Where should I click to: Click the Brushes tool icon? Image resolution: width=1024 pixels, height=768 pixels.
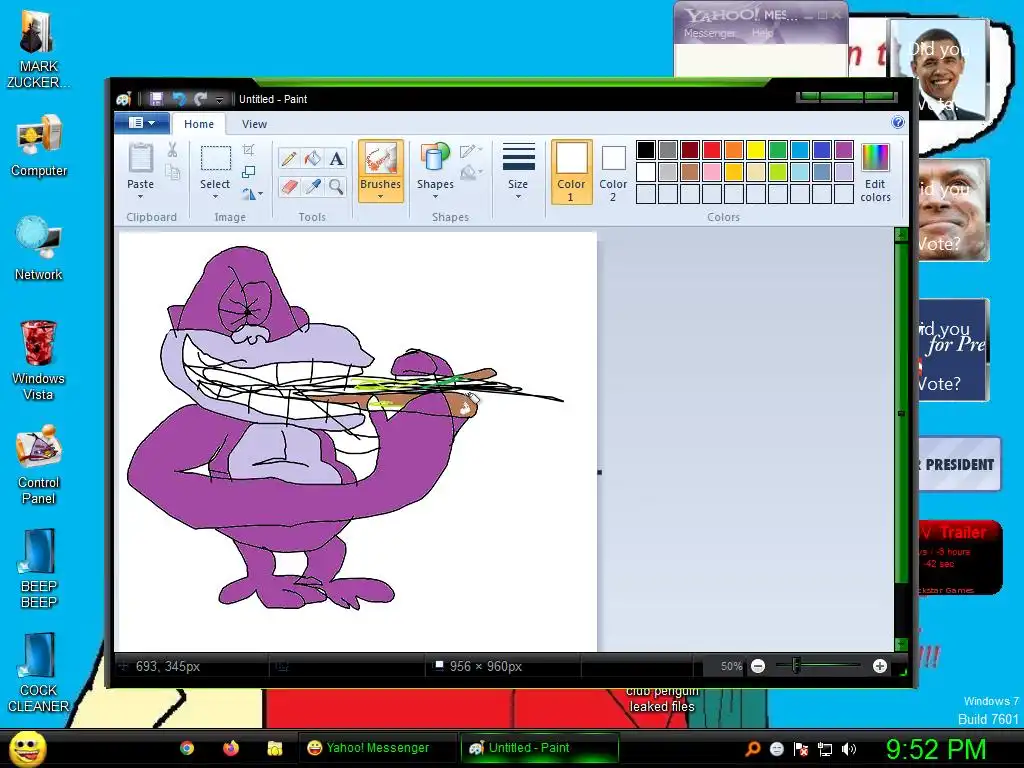[x=381, y=159]
